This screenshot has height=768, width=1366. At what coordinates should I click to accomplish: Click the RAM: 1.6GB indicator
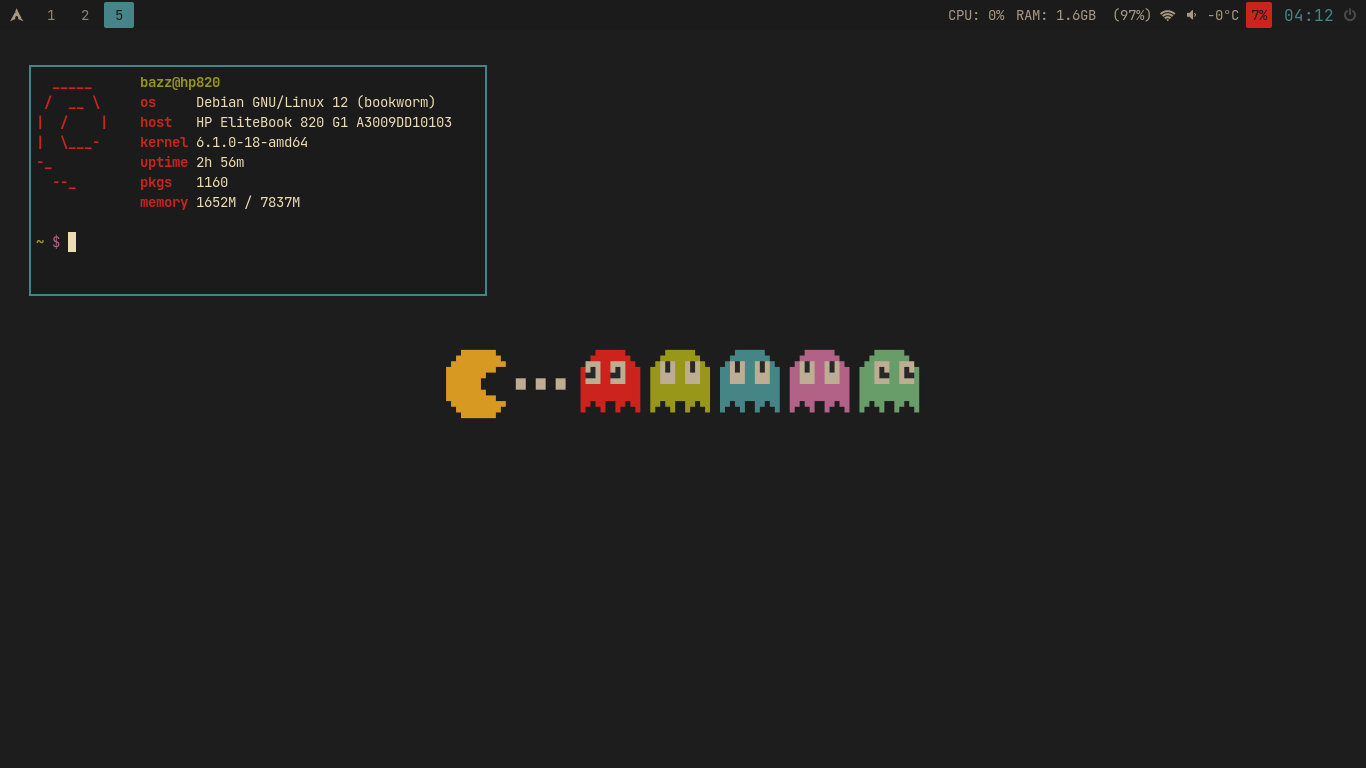click(x=1056, y=16)
